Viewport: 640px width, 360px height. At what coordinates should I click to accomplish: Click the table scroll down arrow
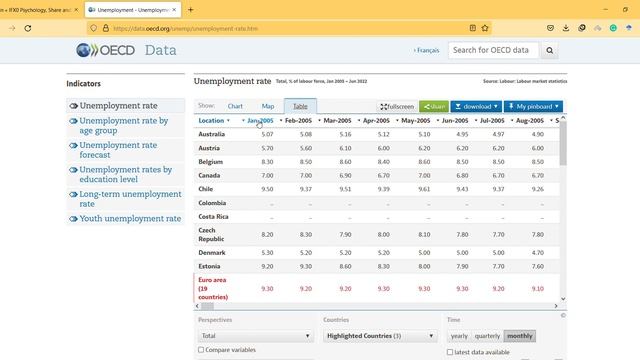pyautogui.click(x=563, y=299)
